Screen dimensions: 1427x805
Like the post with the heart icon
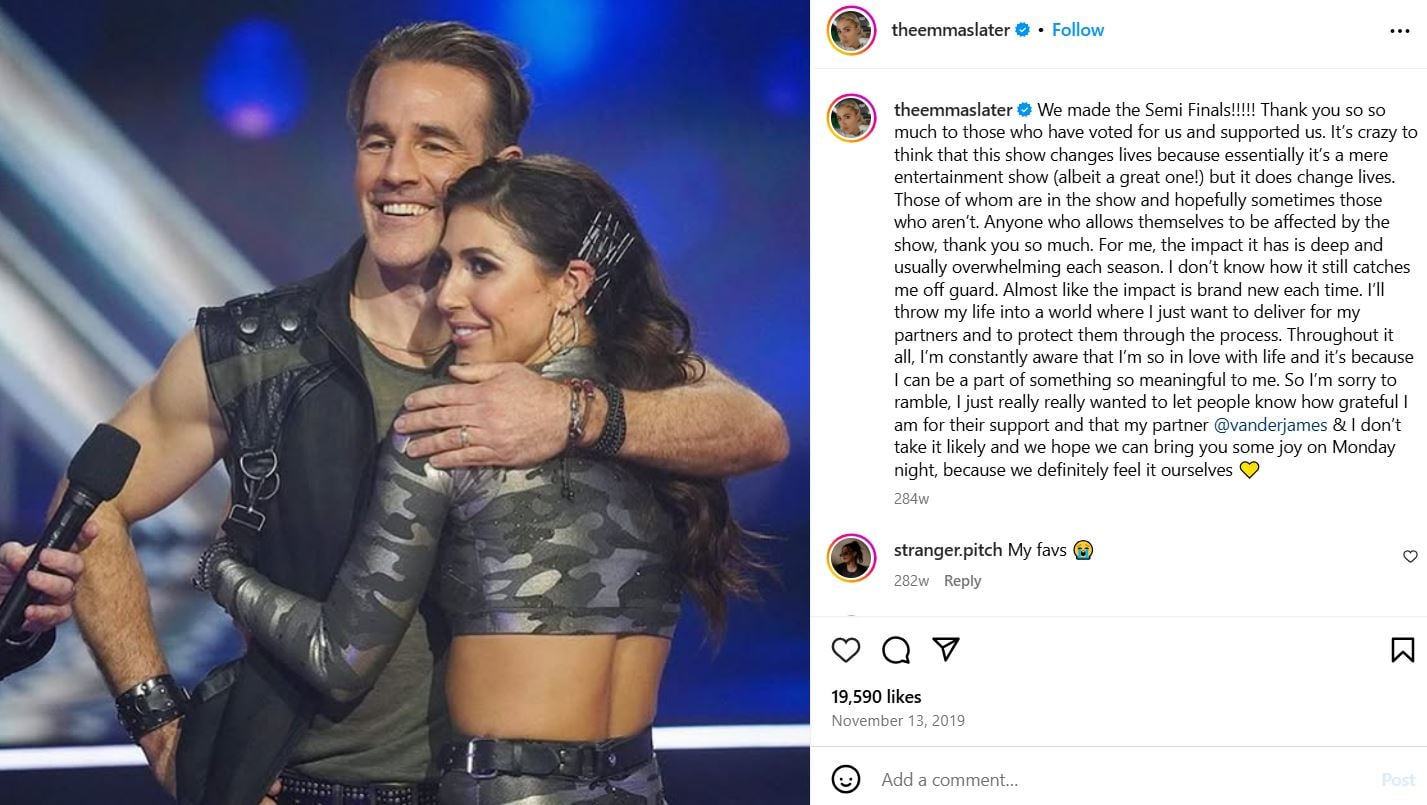(x=846, y=650)
